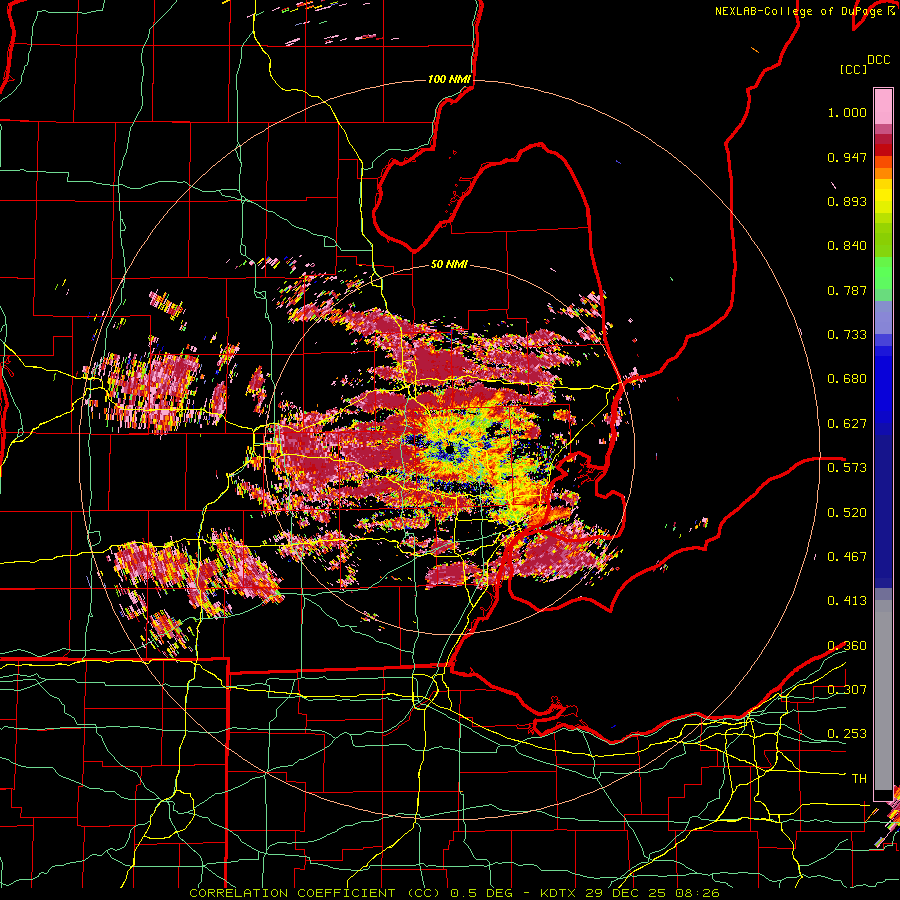This screenshot has width=900, height=900.
Task: Click the 100 NMI range ring label
Action: click(x=449, y=79)
